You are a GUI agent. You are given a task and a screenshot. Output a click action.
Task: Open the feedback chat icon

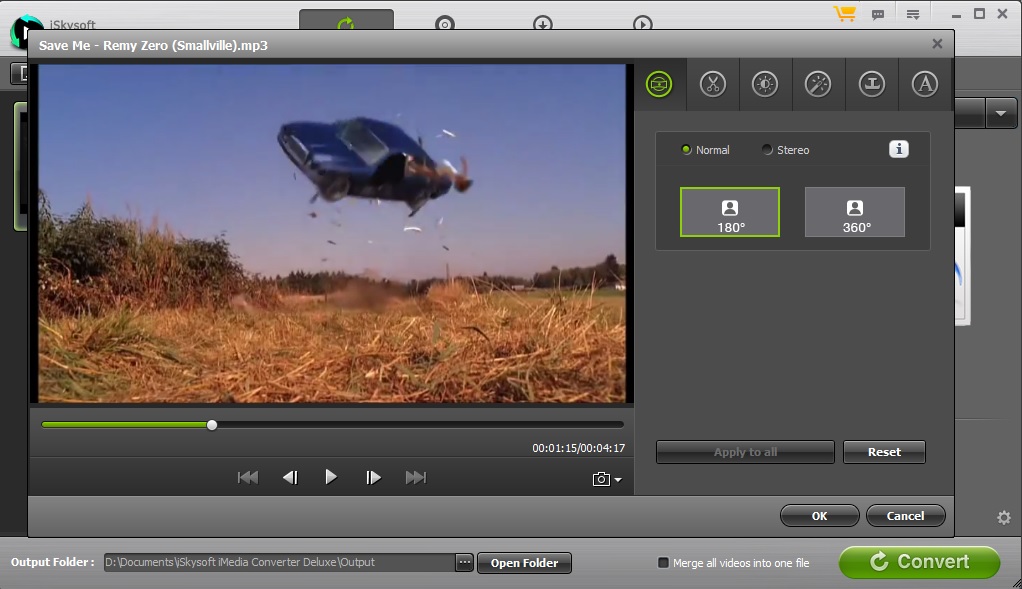pos(878,14)
